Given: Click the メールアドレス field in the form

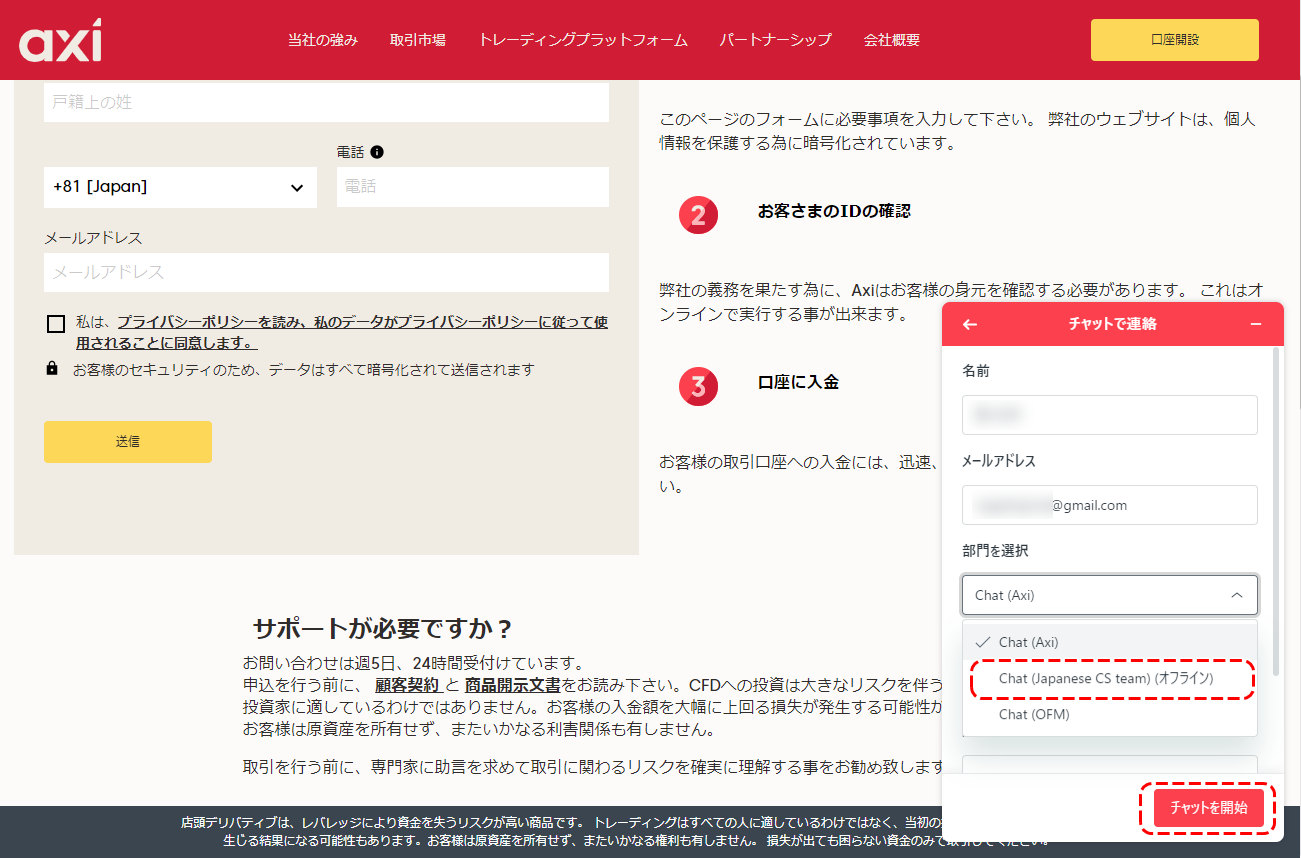Looking at the screenshot, I should pyautogui.click(x=326, y=272).
